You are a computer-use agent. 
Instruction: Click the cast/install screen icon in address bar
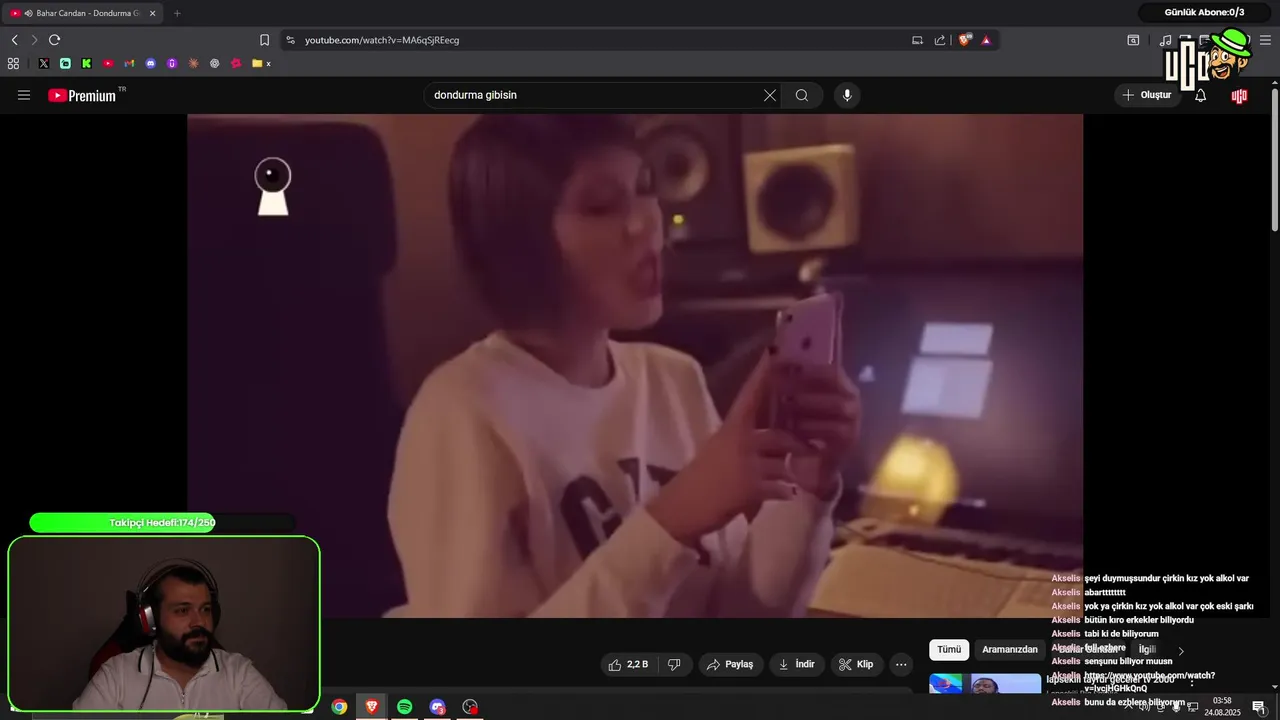917,40
